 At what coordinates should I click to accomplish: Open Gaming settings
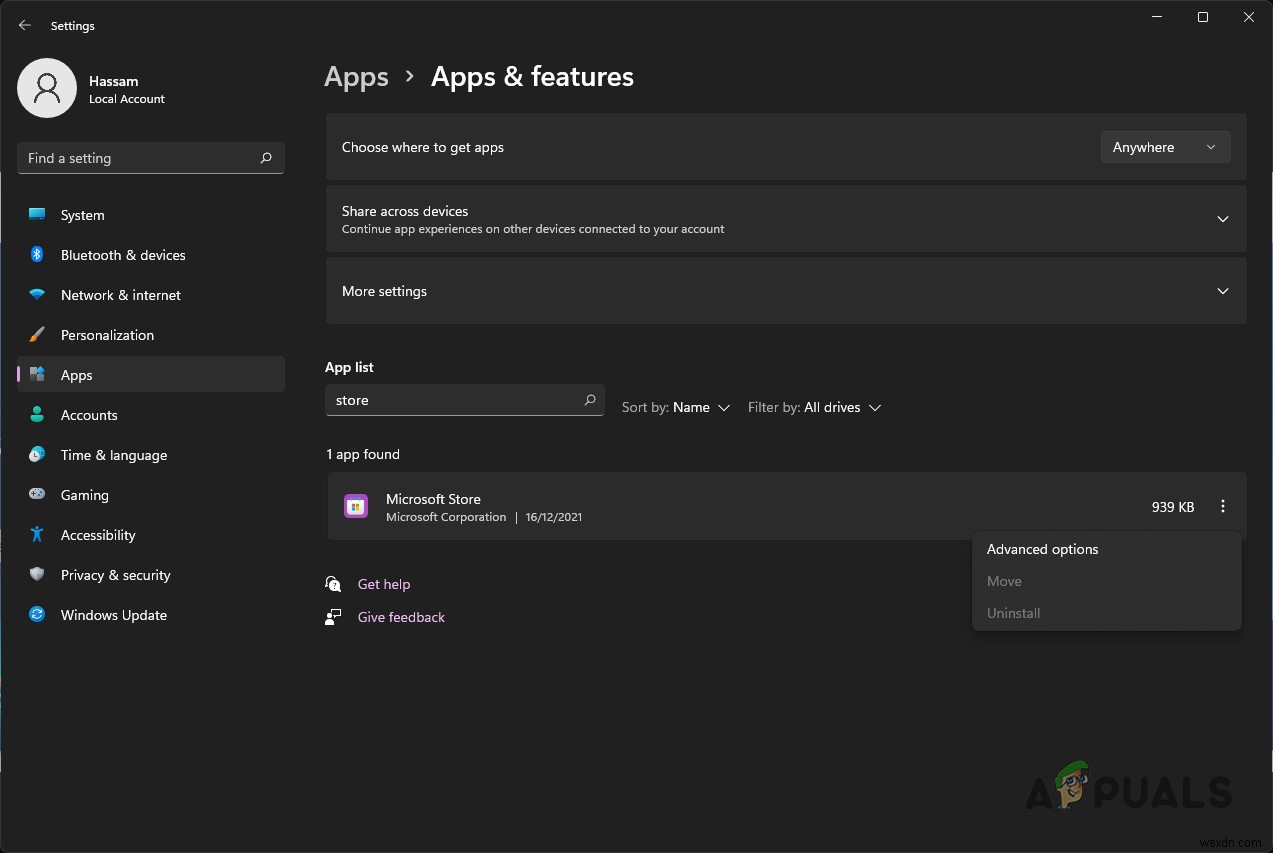[84, 494]
